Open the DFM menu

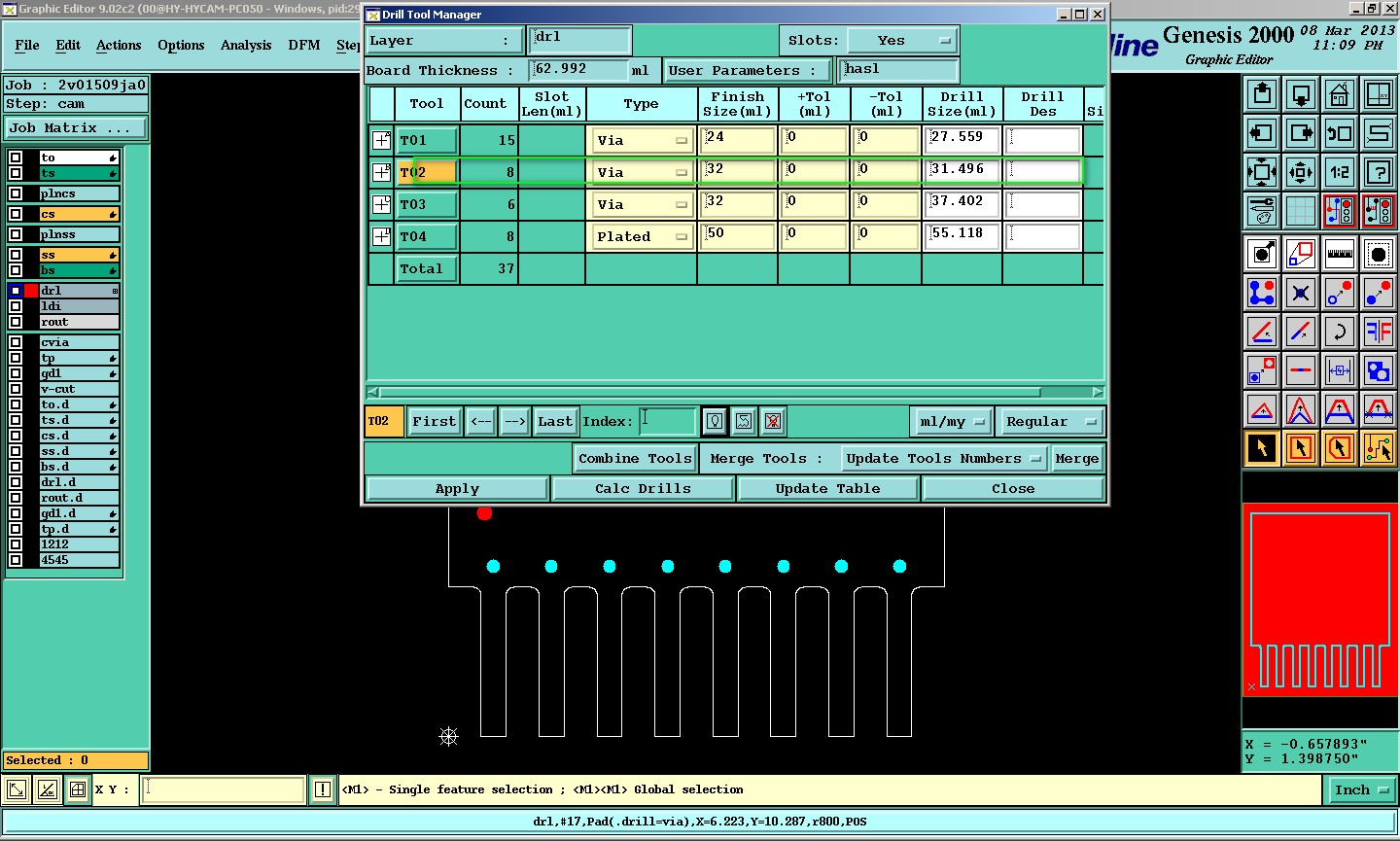[304, 45]
